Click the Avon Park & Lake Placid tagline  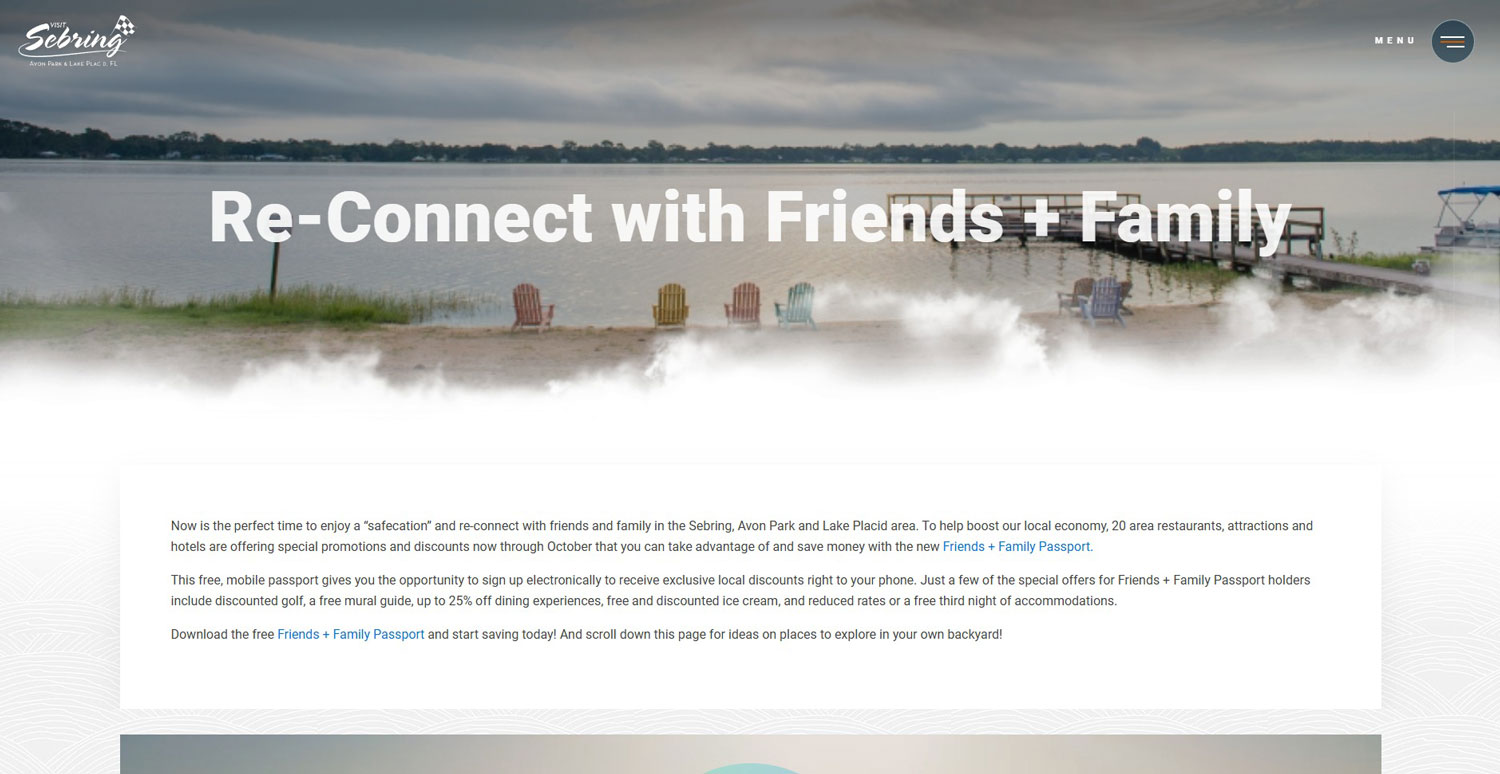(x=74, y=63)
